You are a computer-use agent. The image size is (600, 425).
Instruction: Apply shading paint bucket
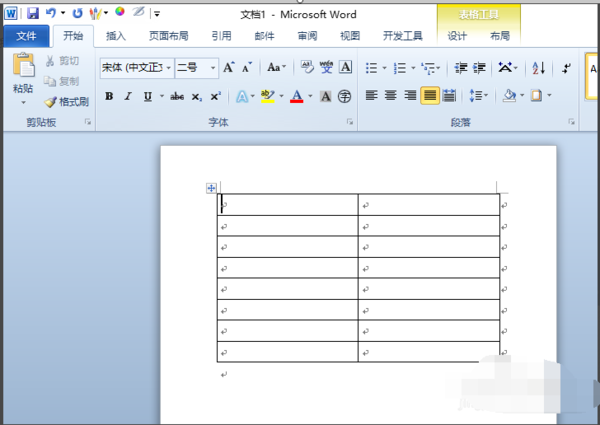tap(509, 95)
